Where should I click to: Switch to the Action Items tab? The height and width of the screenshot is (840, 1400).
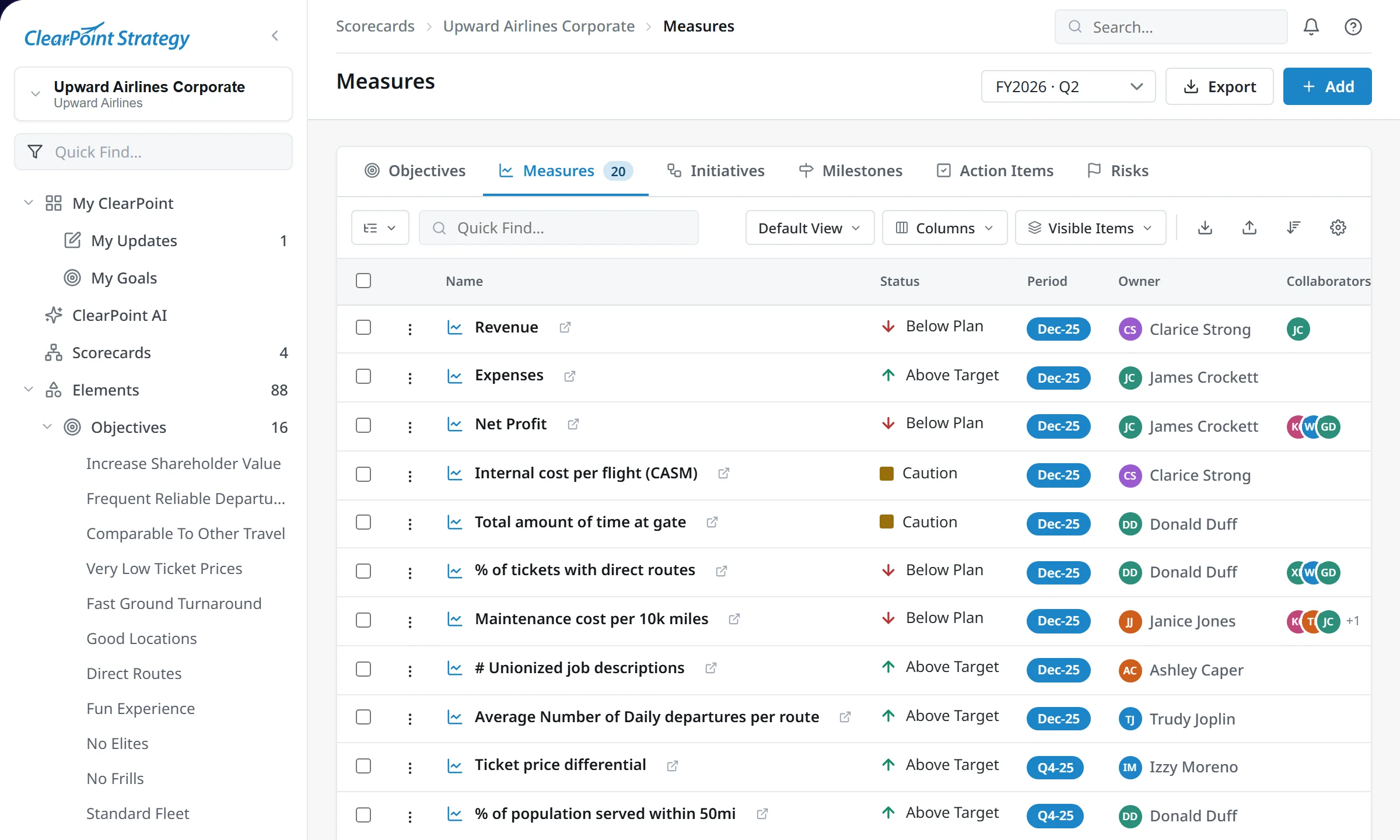click(x=995, y=171)
